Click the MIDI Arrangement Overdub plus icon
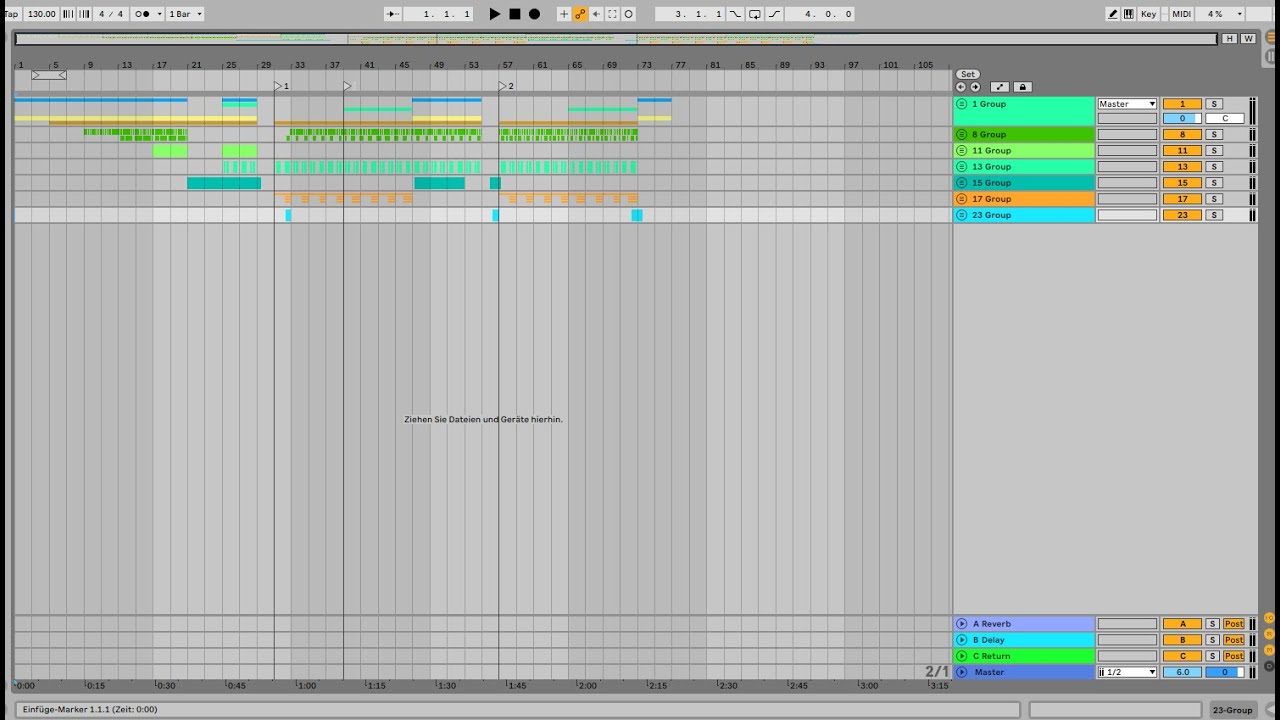The height and width of the screenshot is (720, 1280). 564,14
